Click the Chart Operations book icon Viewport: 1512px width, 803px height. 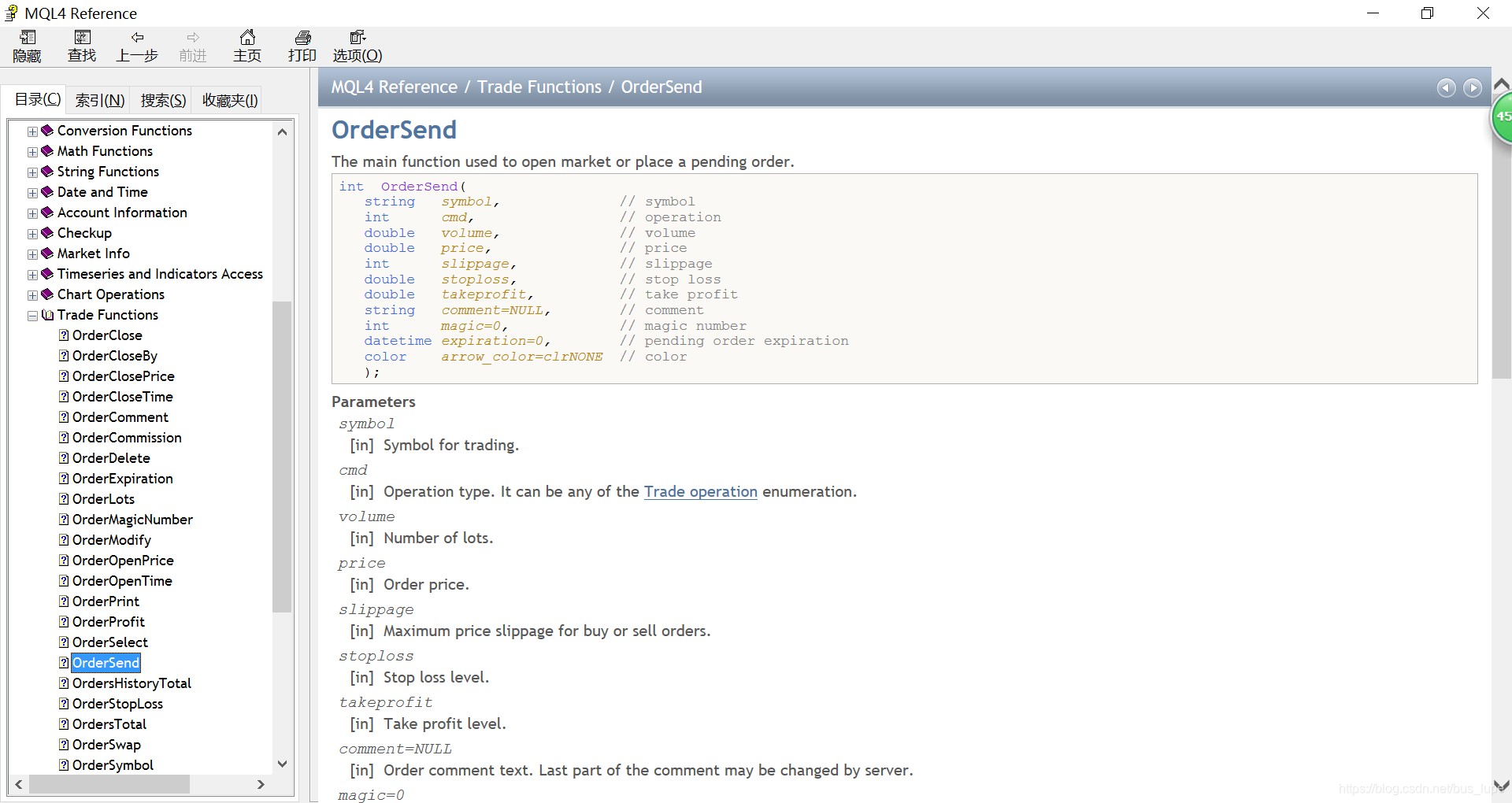47,294
